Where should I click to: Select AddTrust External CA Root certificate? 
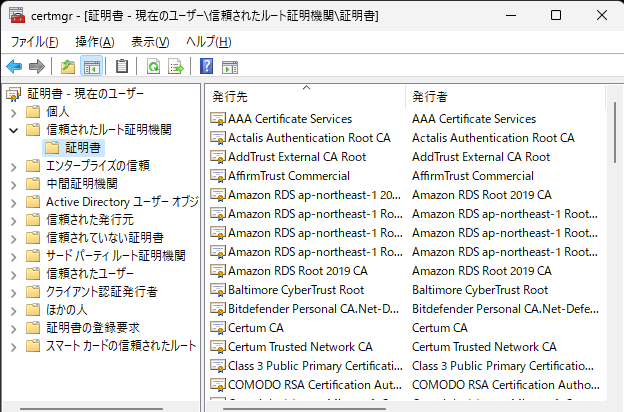coord(297,157)
